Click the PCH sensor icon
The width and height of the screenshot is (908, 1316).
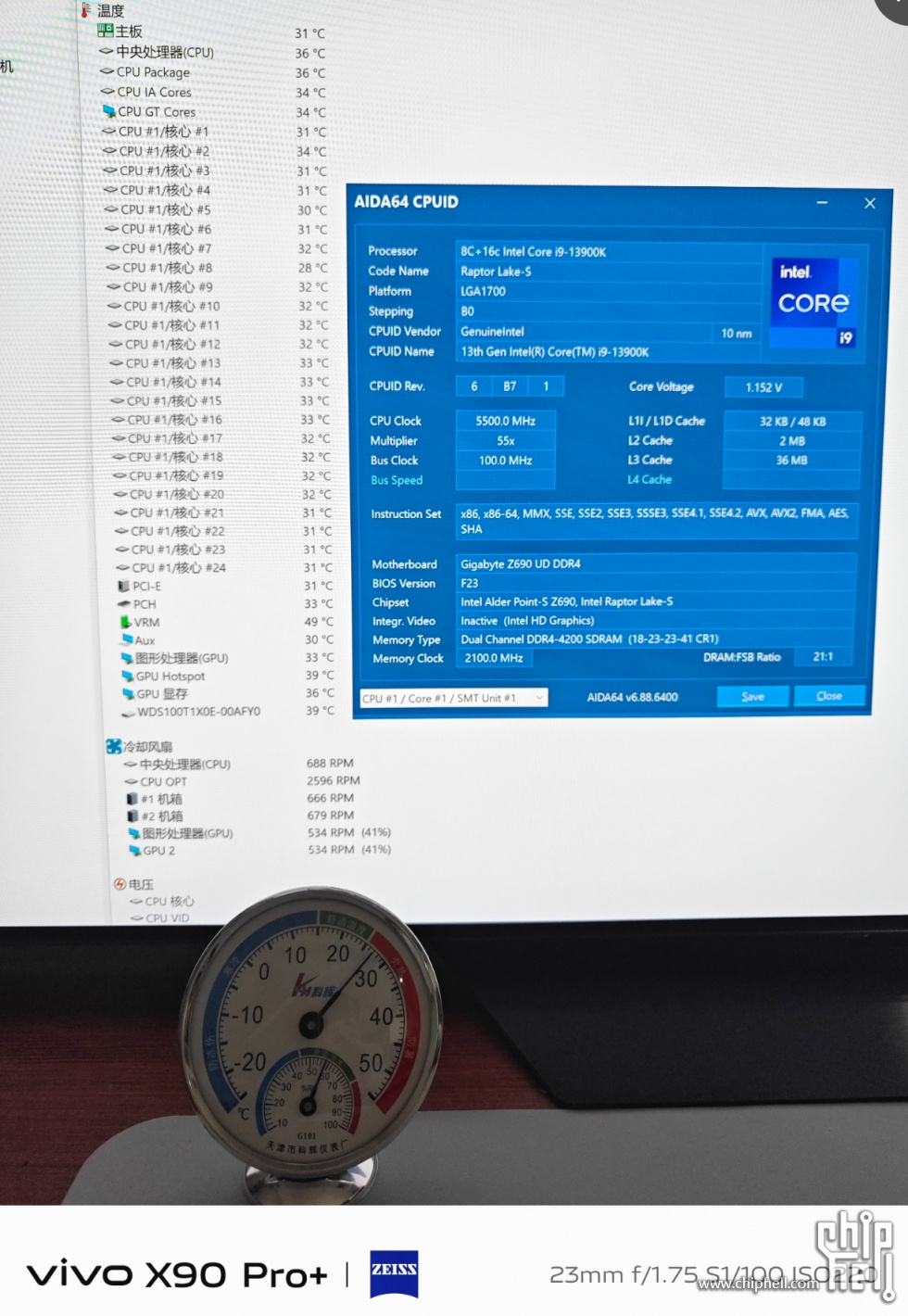123,603
